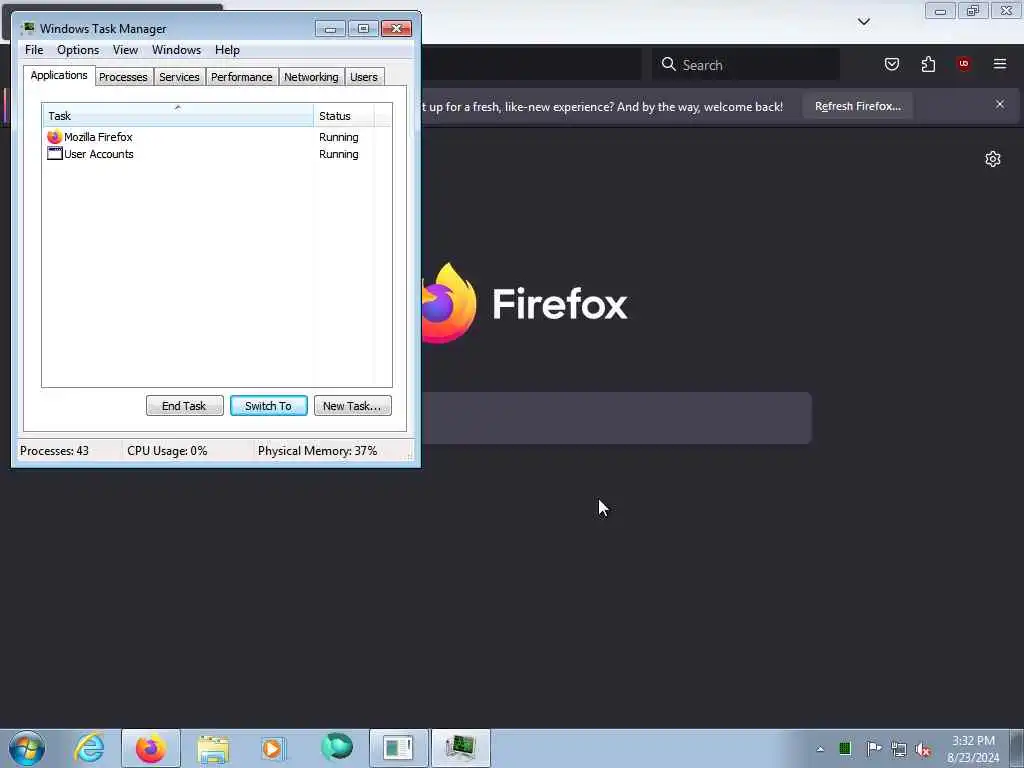
Task: Switch to the Services tab
Action: 179,77
